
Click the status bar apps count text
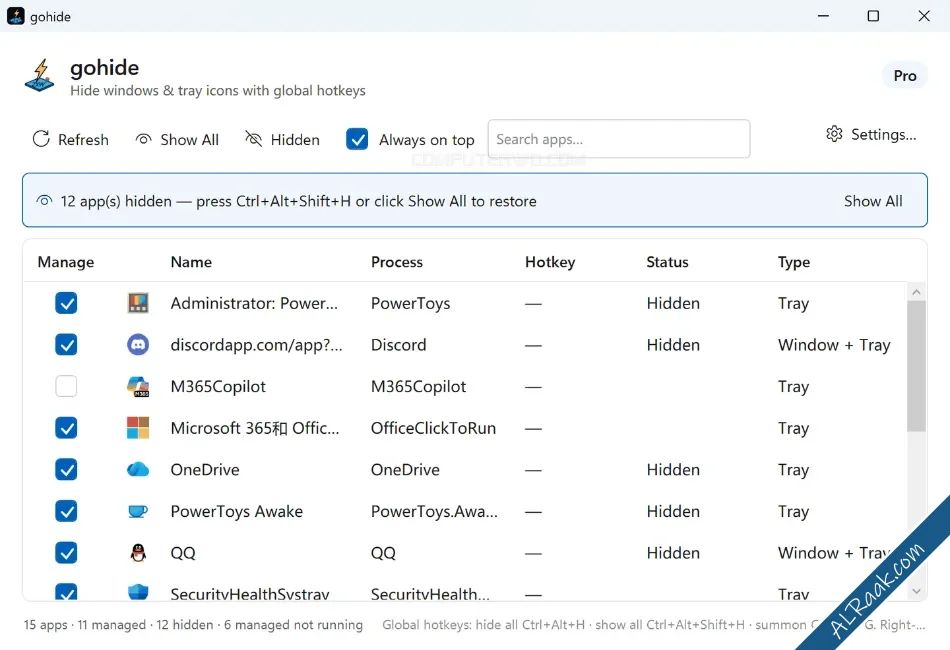pyautogui.click(x=193, y=625)
